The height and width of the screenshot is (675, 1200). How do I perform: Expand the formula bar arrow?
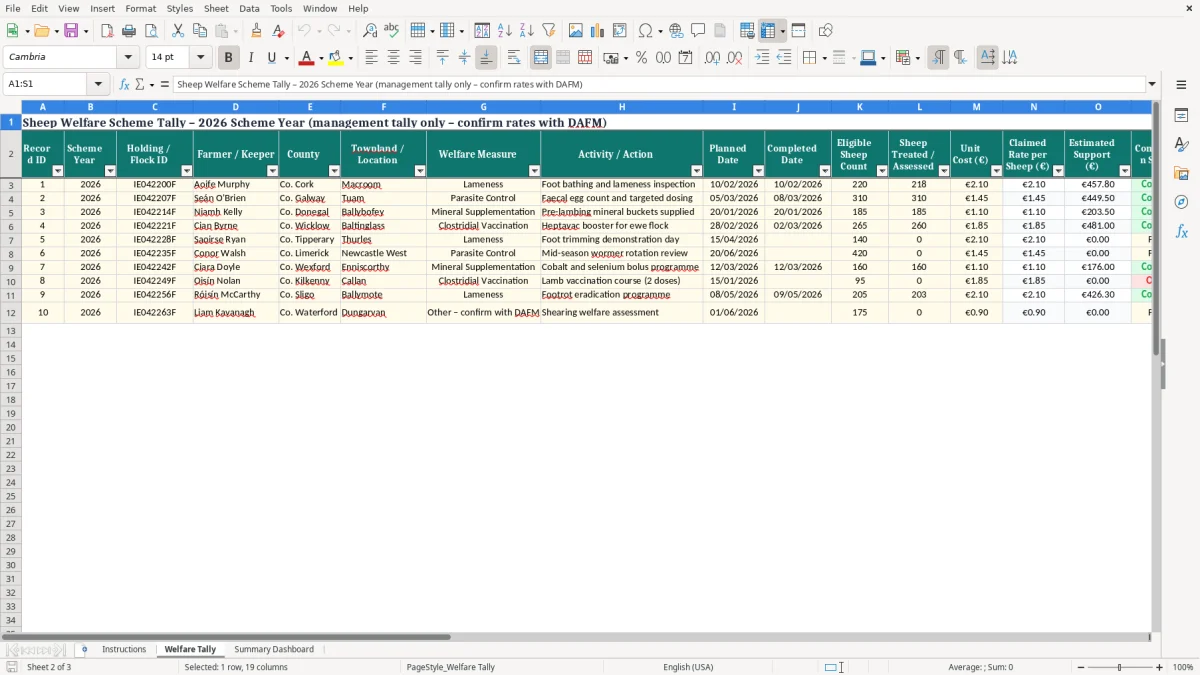pyautogui.click(x=1152, y=85)
